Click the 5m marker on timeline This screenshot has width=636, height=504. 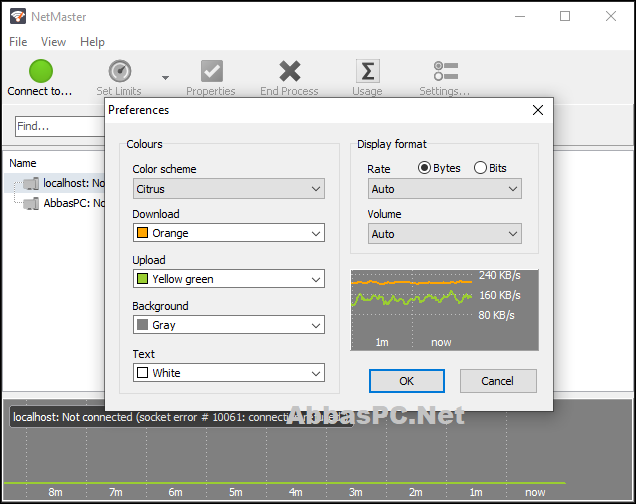(x=236, y=492)
